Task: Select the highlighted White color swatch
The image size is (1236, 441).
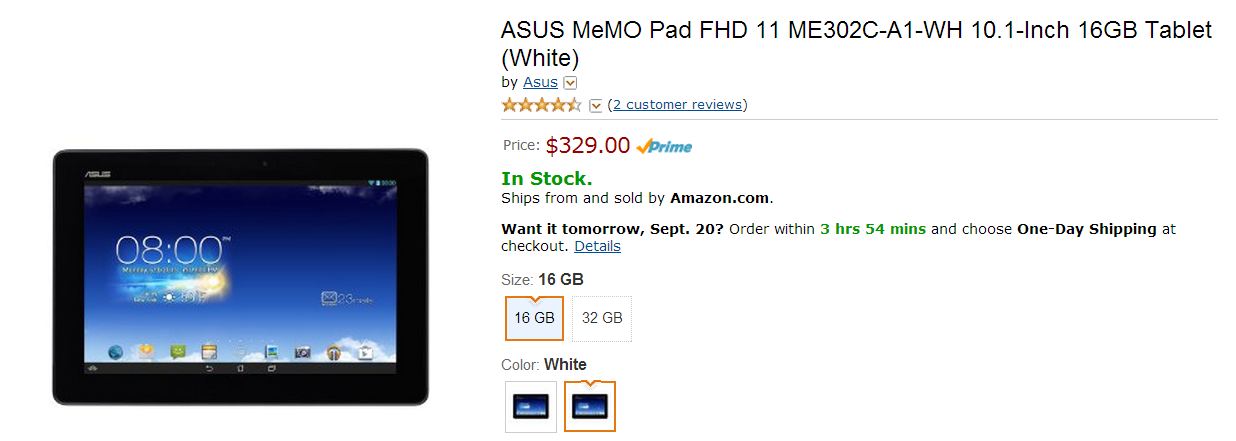Action: pyautogui.click(x=590, y=406)
